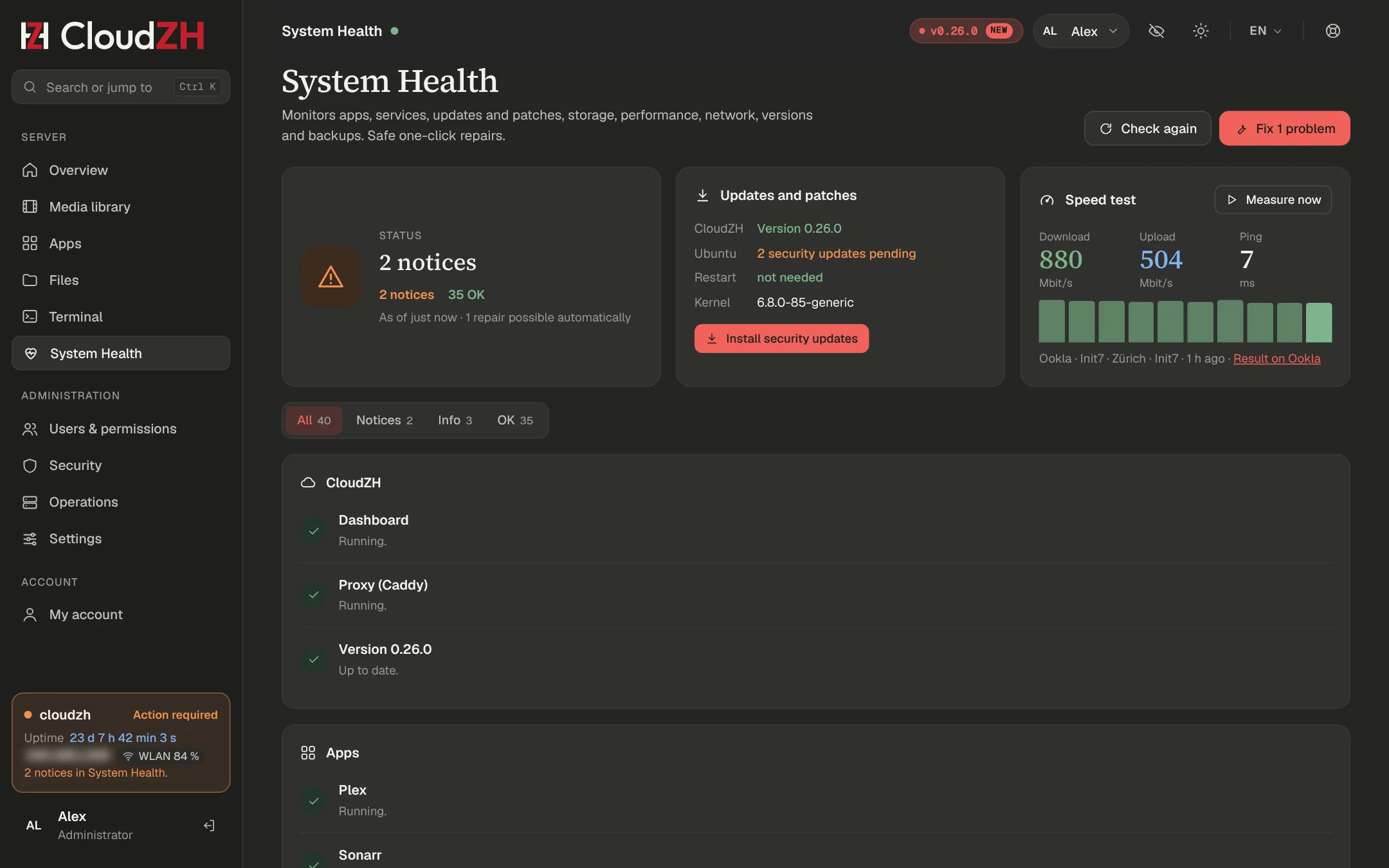Open Files section
Viewport: 1389px width, 868px height.
121,280
